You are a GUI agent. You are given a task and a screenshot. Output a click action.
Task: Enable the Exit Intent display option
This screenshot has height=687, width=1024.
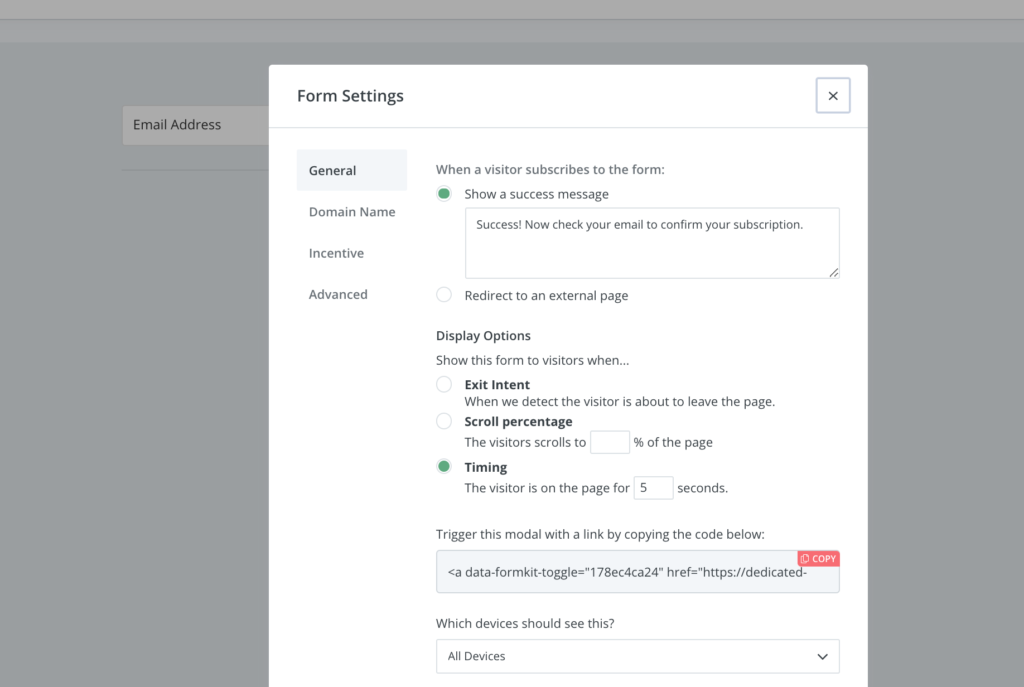[444, 385]
